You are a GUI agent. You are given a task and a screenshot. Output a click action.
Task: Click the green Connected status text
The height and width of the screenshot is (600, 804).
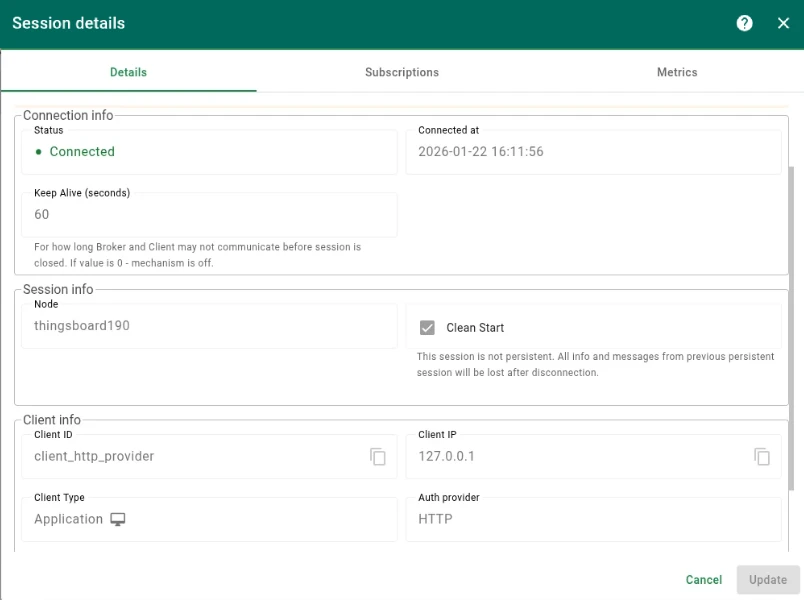point(82,152)
